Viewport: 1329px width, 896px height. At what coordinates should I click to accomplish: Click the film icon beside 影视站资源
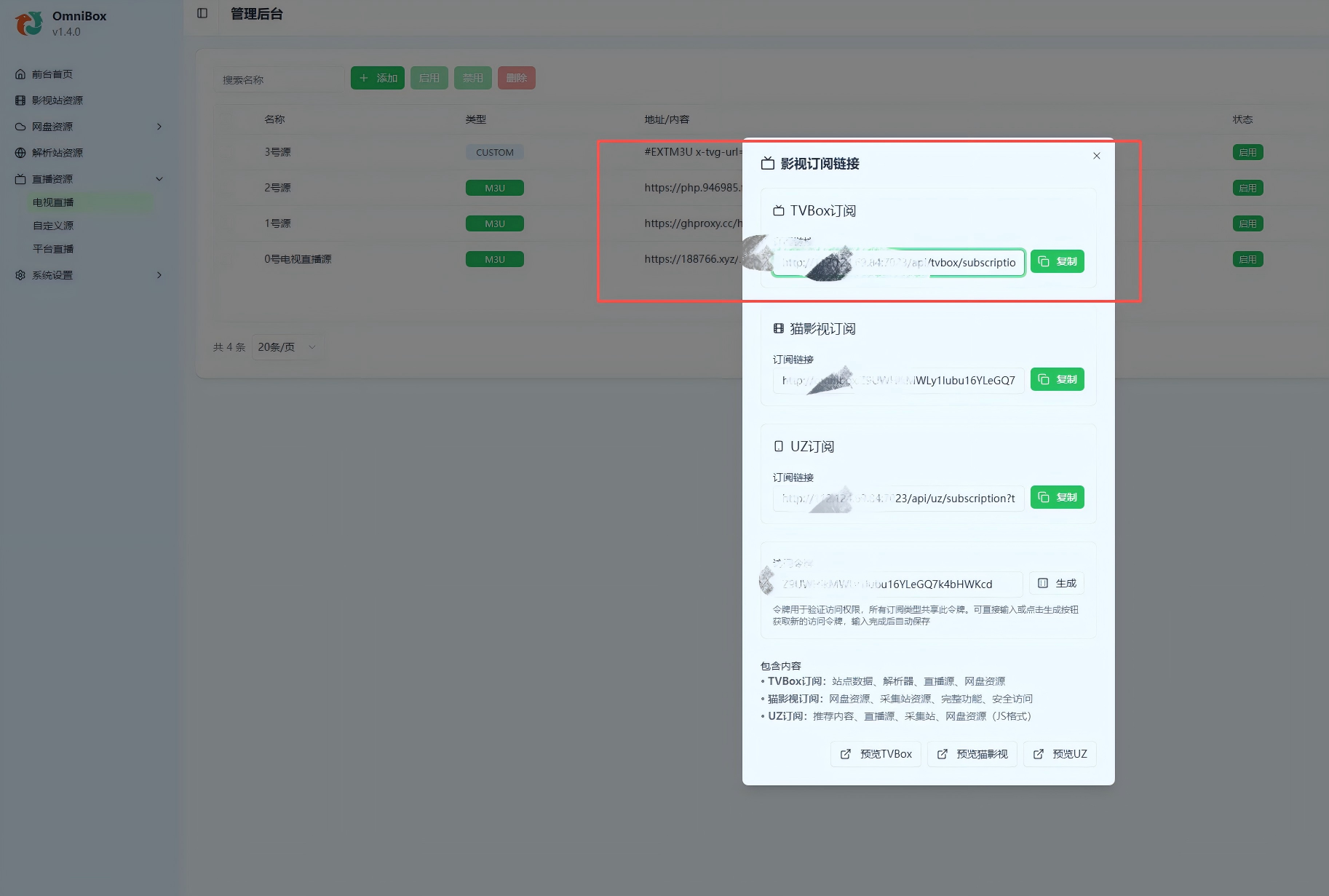pos(20,100)
